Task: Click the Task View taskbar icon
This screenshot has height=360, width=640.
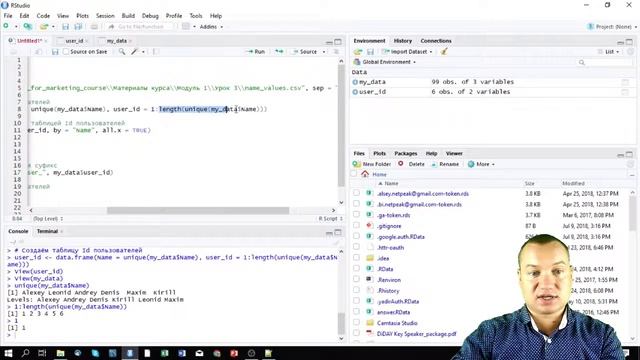Action: click(x=42, y=353)
